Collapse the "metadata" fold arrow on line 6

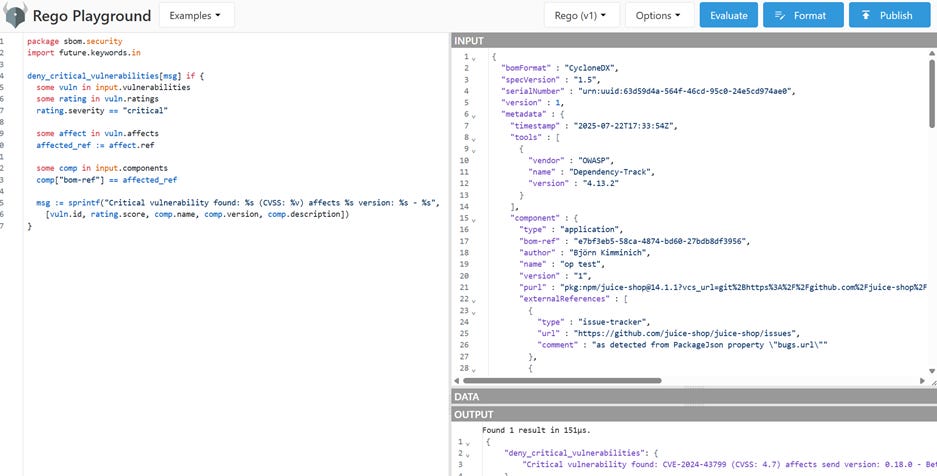(x=474, y=115)
